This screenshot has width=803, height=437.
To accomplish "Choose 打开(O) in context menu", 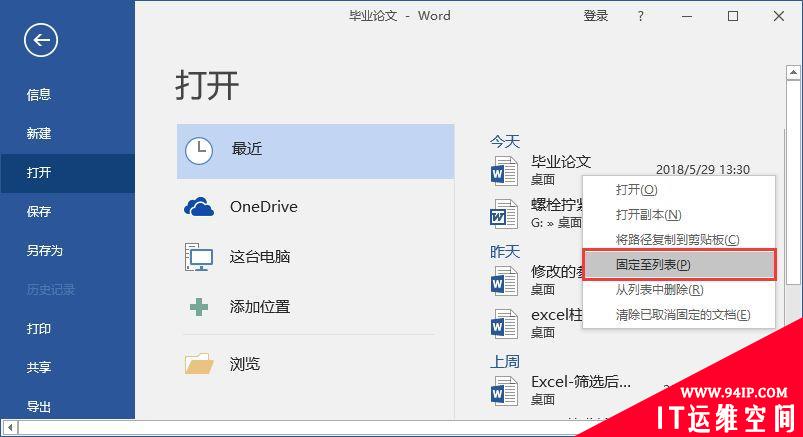I will [x=679, y=190].
